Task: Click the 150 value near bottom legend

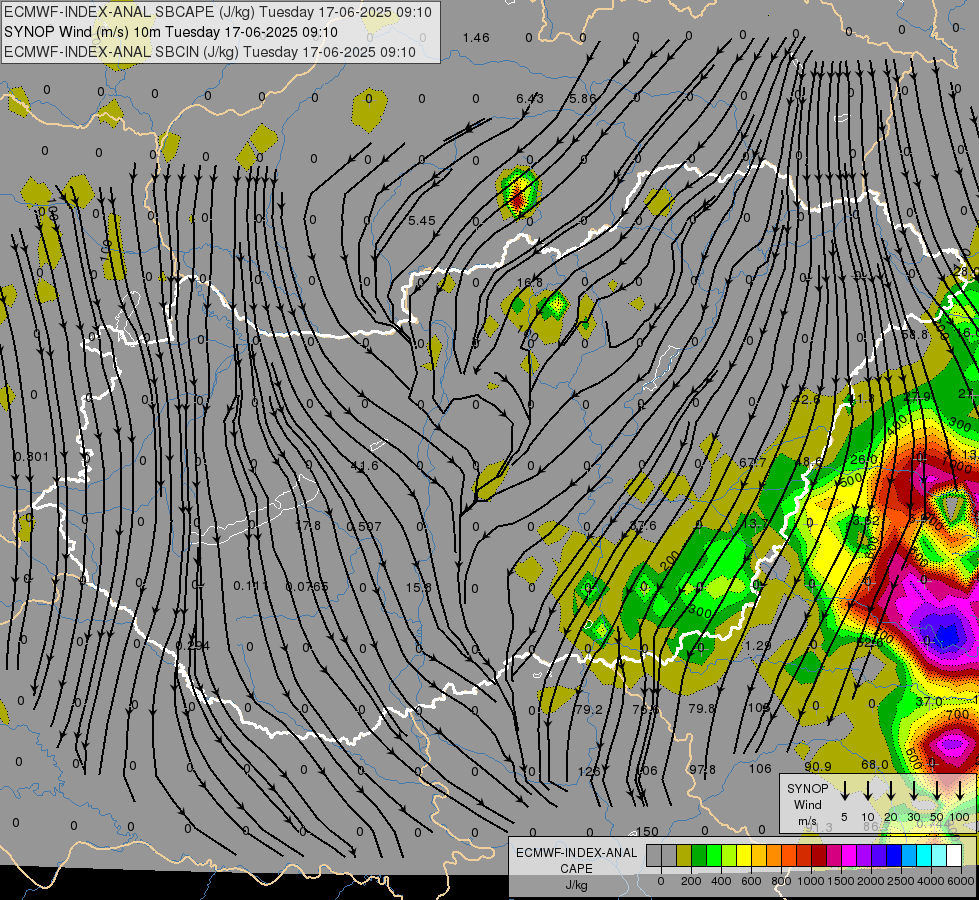Action: pos(647,831)
